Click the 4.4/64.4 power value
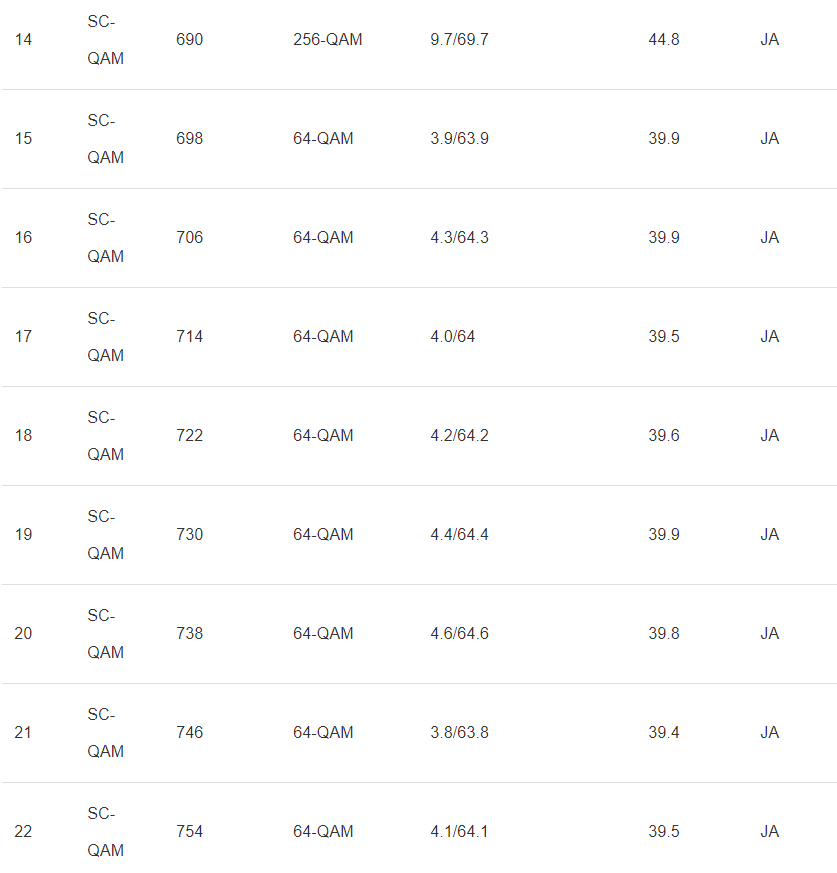837x873 pixels. 459,535
